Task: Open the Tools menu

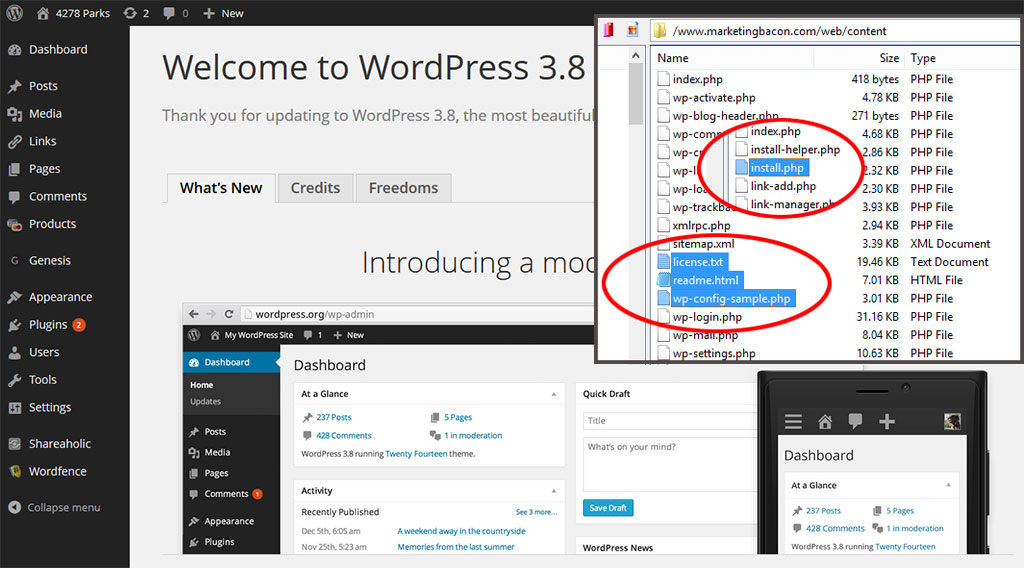Action: click(x=42, y=379)
